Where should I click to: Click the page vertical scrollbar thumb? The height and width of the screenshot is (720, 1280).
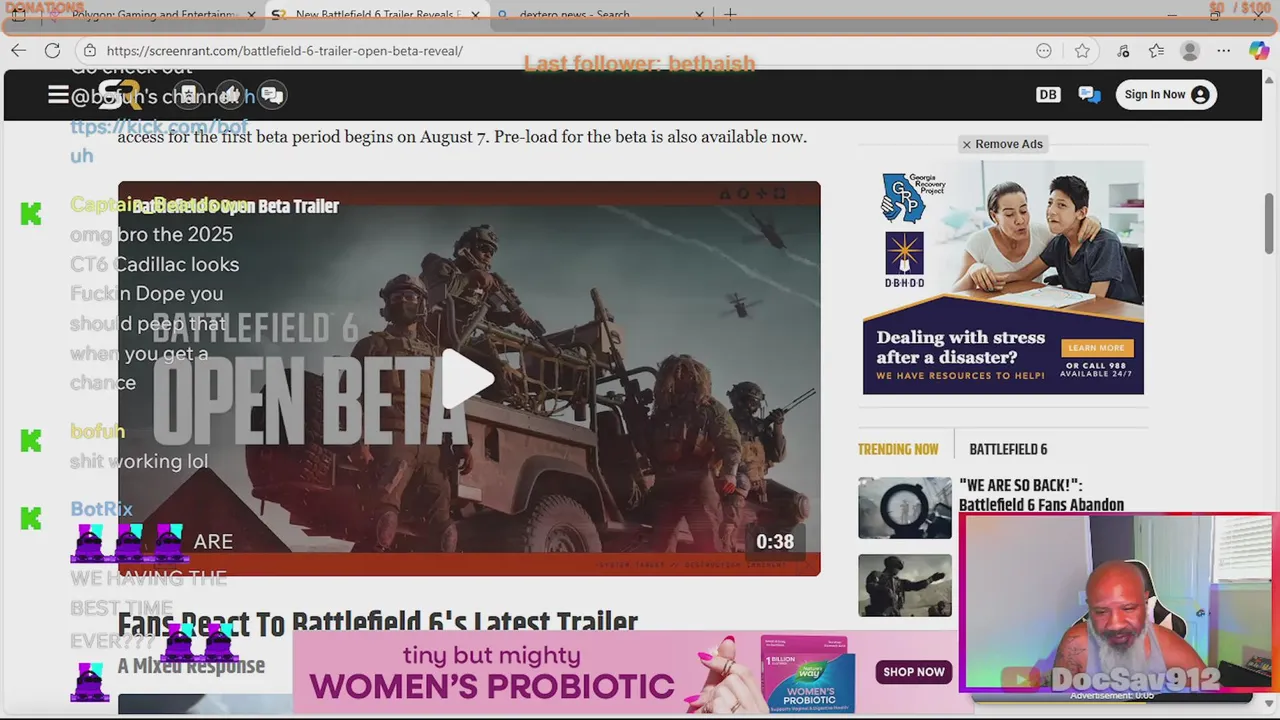pos(1269,223)
